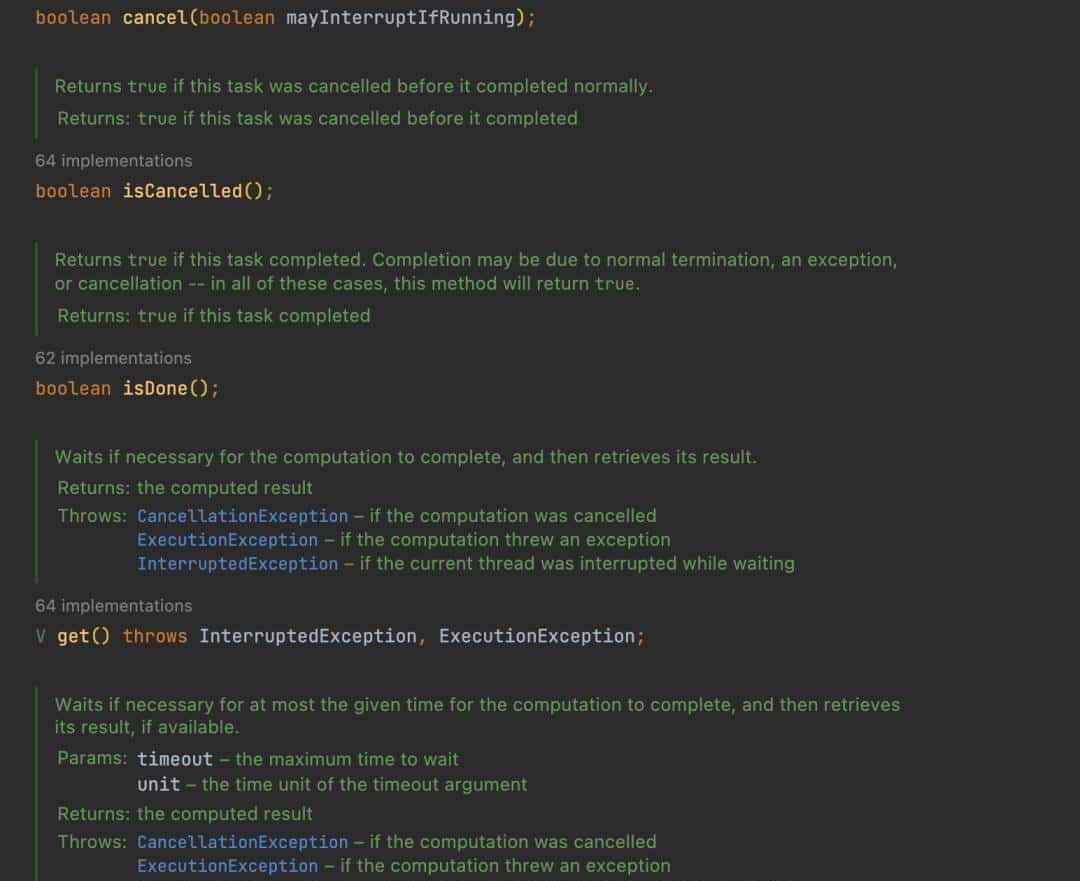
Task: Click ExecutionException in get() throws clause
Action: click(536, 636)
